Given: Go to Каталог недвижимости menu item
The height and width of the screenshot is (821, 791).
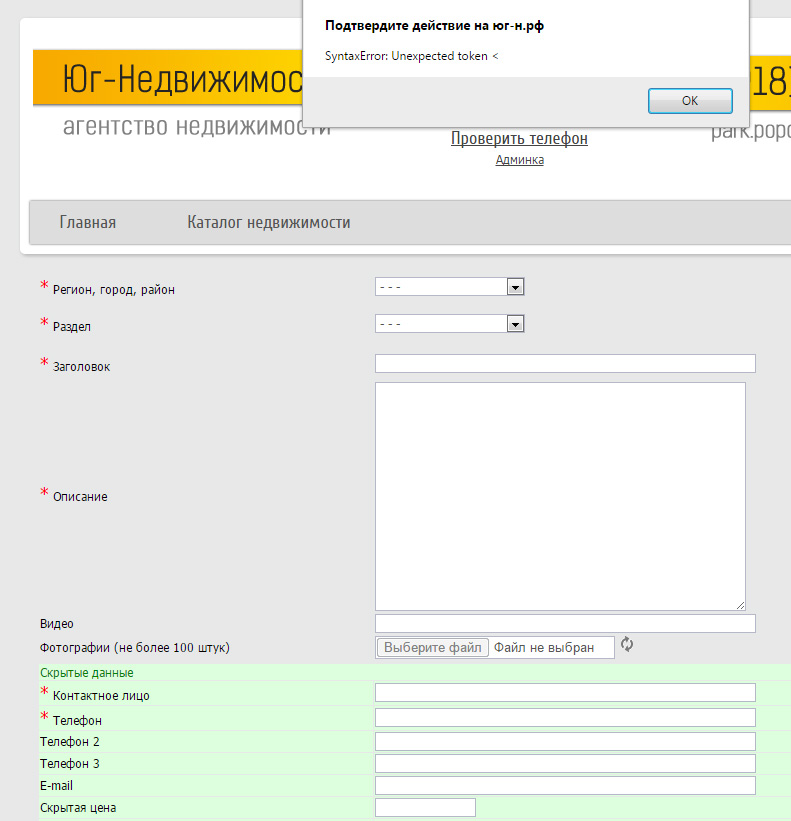Looking at the screenshot, I should pos(268,222).
